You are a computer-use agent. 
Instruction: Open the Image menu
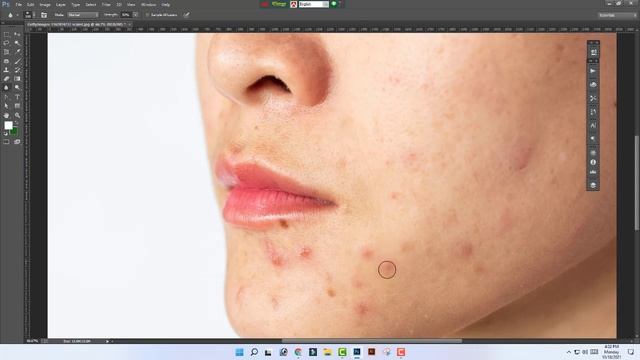tap(45, 4)
